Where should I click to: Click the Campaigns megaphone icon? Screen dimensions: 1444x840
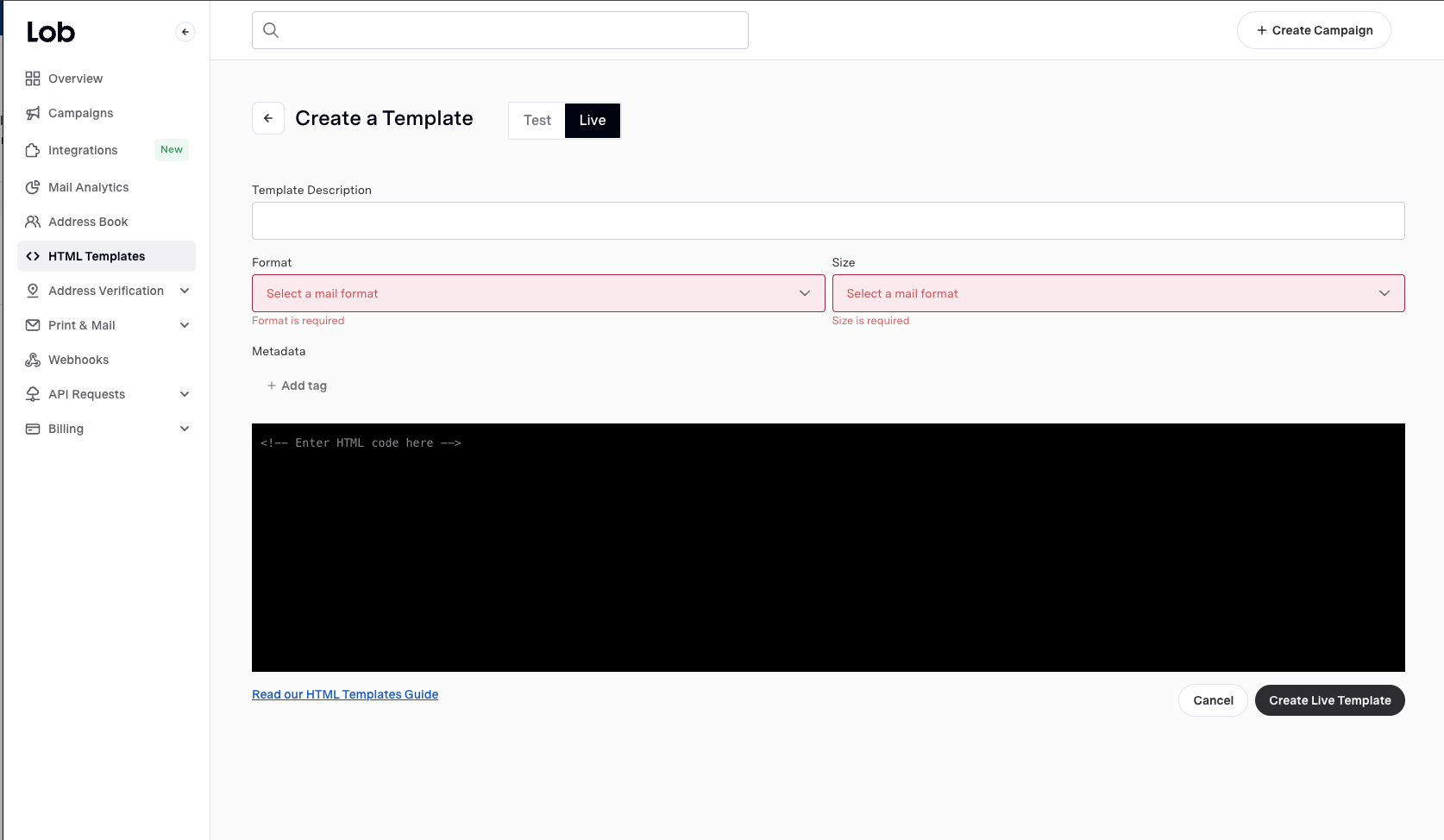point(33,113)
